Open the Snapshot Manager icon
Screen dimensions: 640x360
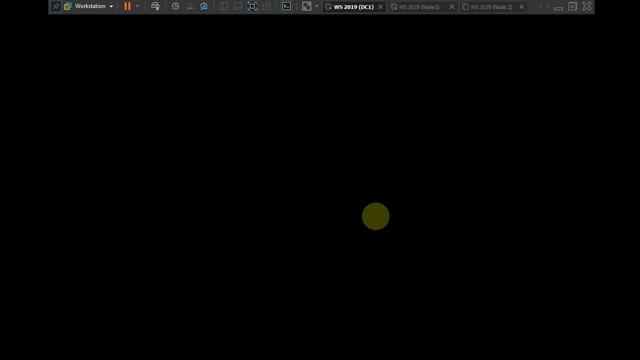(x=204, y=6)
